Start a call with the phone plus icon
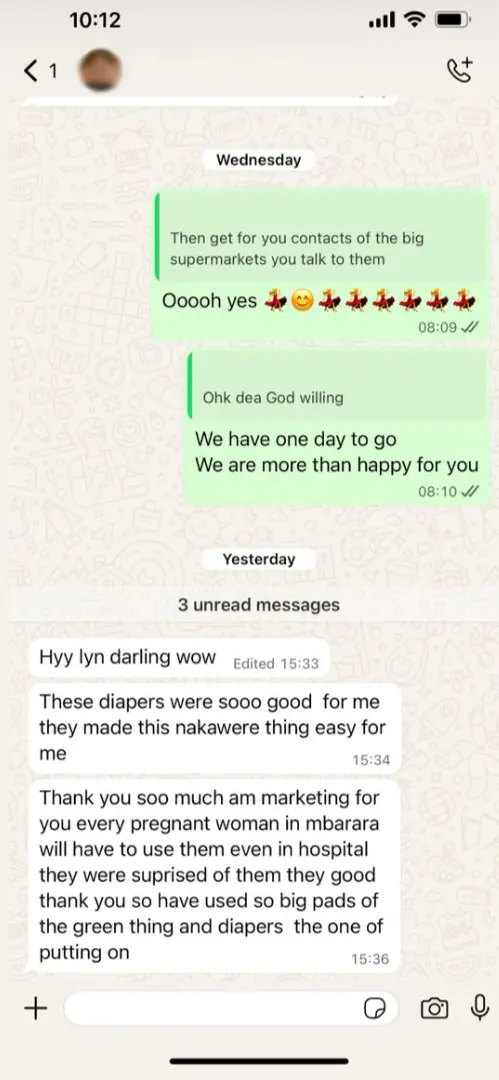The height and width of the screenshot is (1080, 499). tap(460, 70)
